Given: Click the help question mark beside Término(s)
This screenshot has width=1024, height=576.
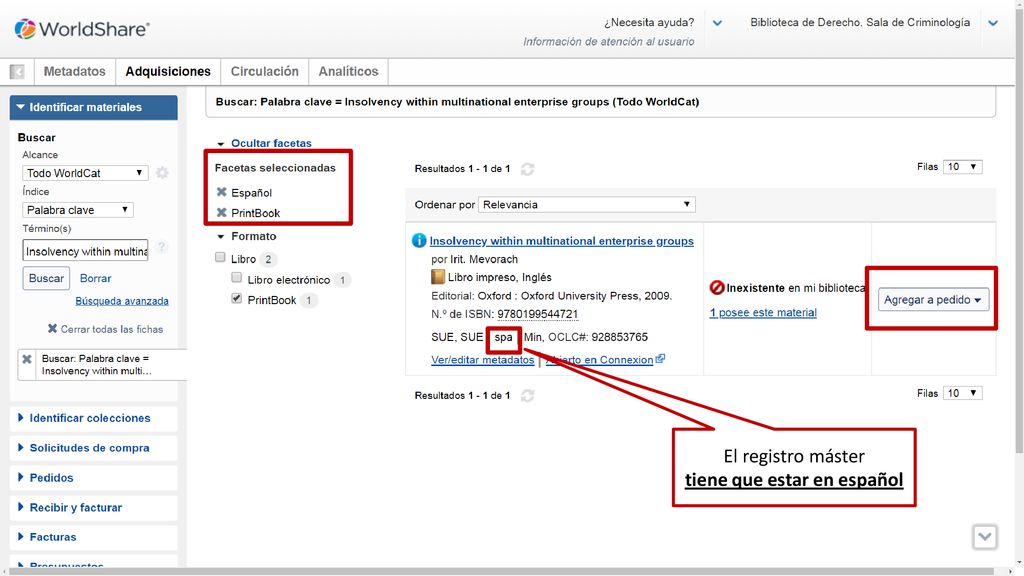Looking at the screenshot, I should point(161,247).
